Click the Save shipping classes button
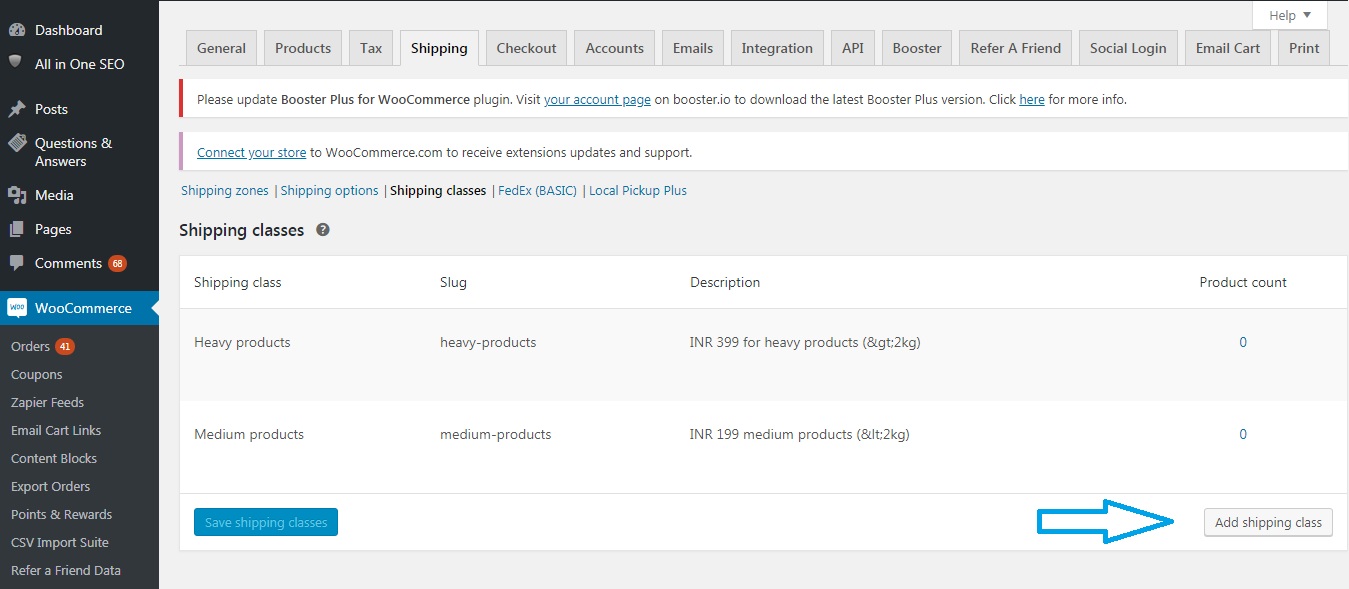This screenshot has height=589, width=1349. (266, 522)
